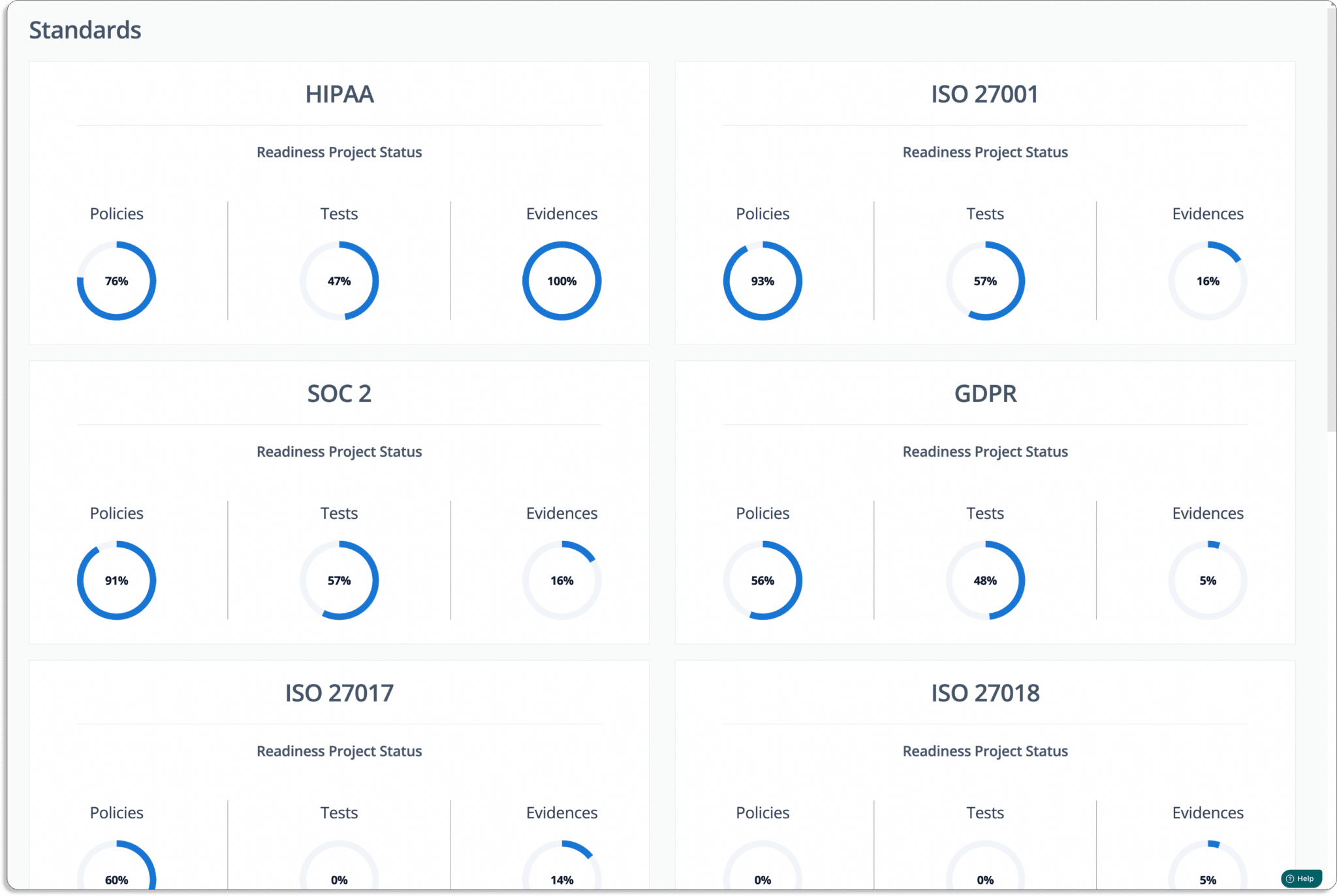The image size is (1337, 896).
Task: Click the Evidences label under SOC 2
Action: [562, 514]
